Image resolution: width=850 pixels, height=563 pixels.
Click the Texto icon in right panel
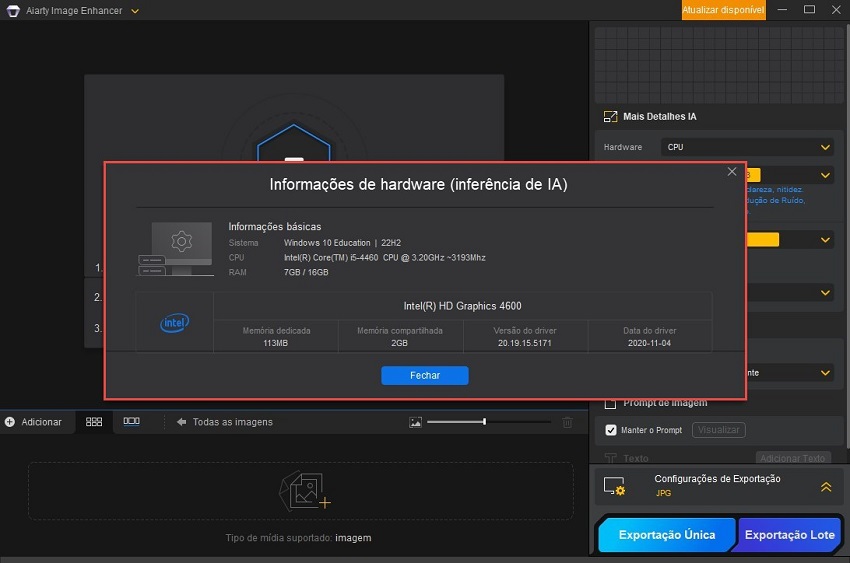coord(610,458)
